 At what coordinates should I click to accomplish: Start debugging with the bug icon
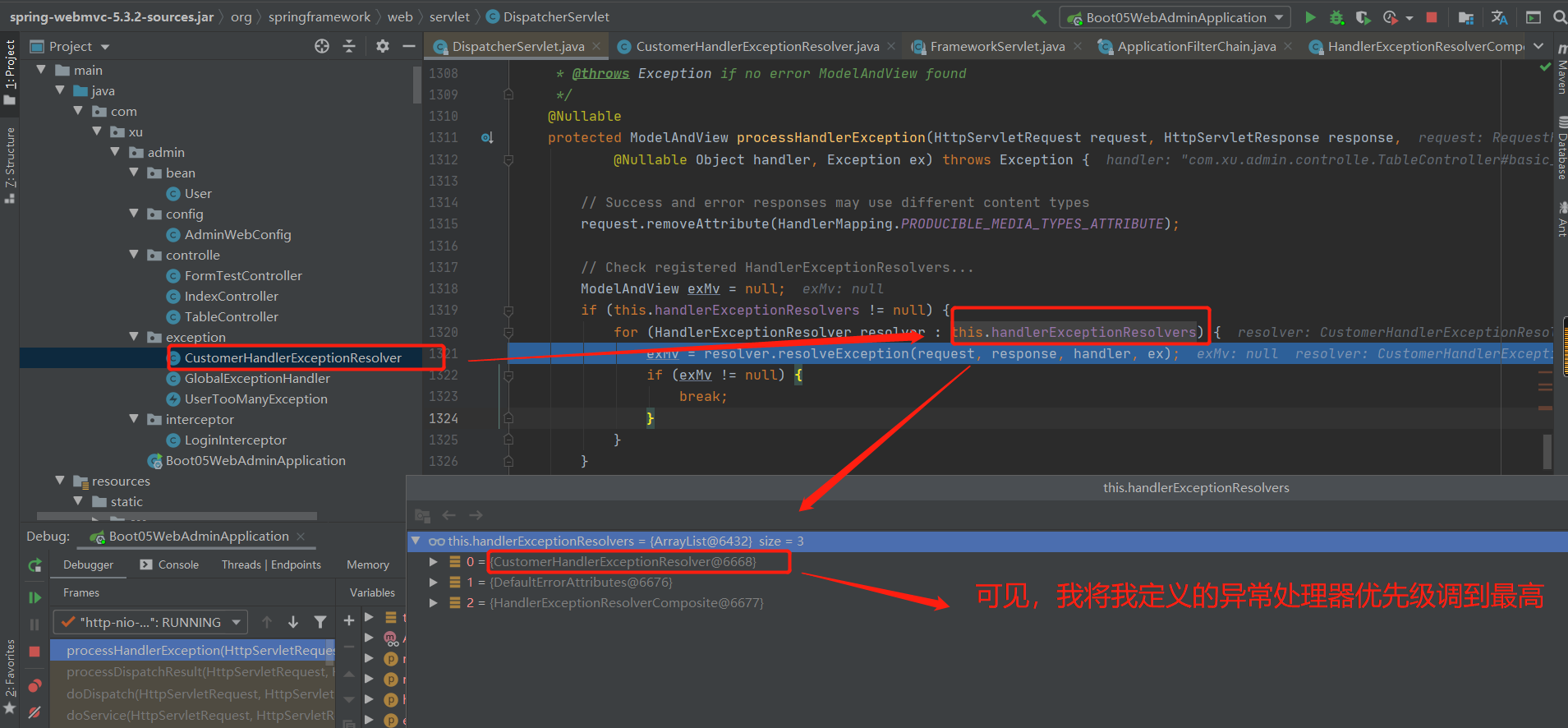[1336, 16]
